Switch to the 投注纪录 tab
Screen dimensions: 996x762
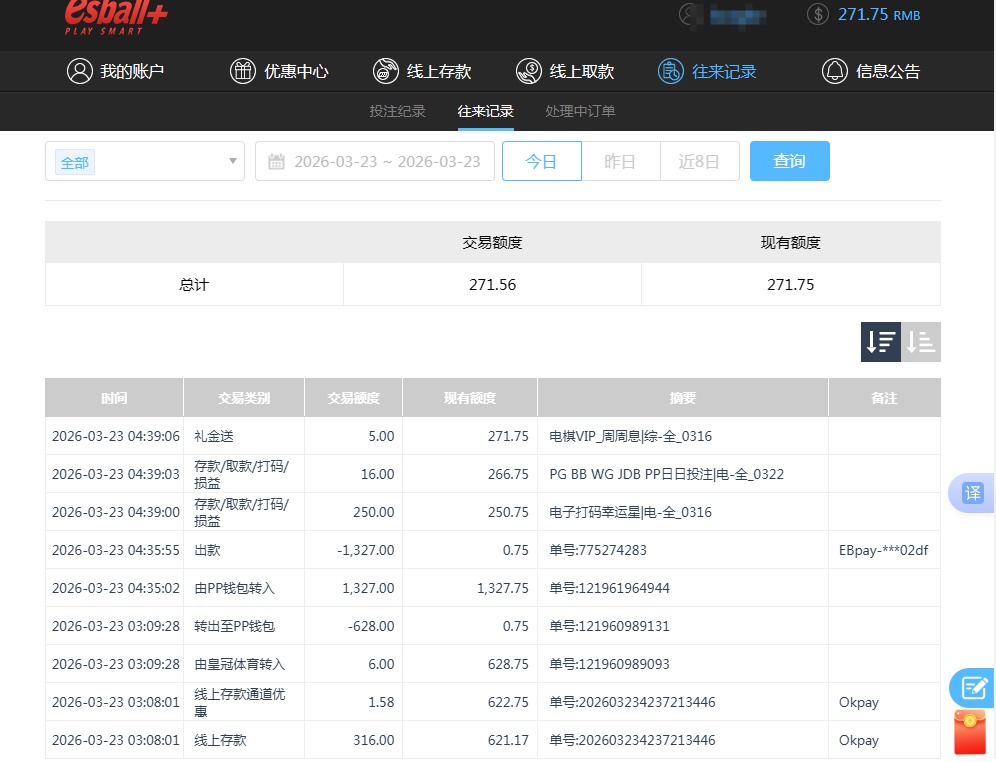397,111
